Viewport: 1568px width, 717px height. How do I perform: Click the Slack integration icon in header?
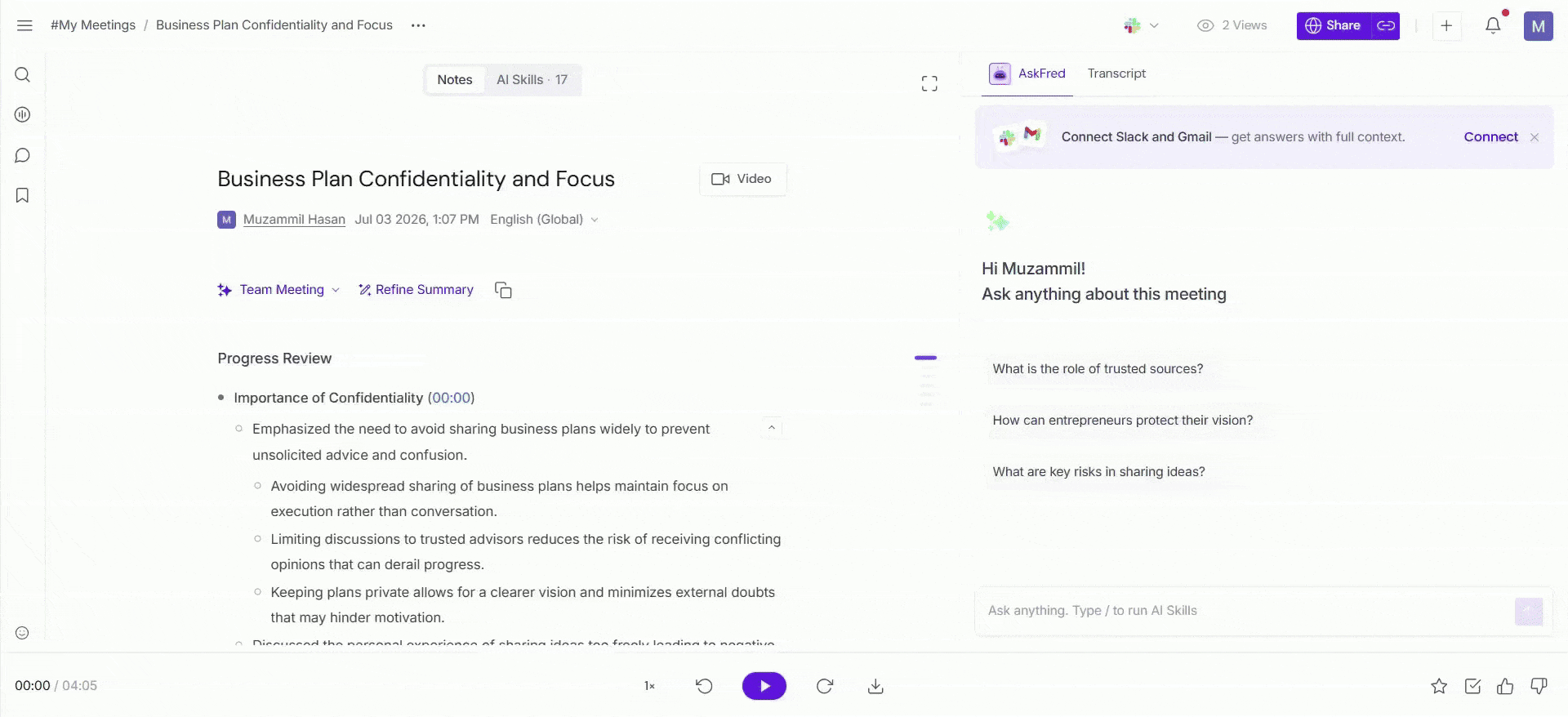(x=1132, y=25)
